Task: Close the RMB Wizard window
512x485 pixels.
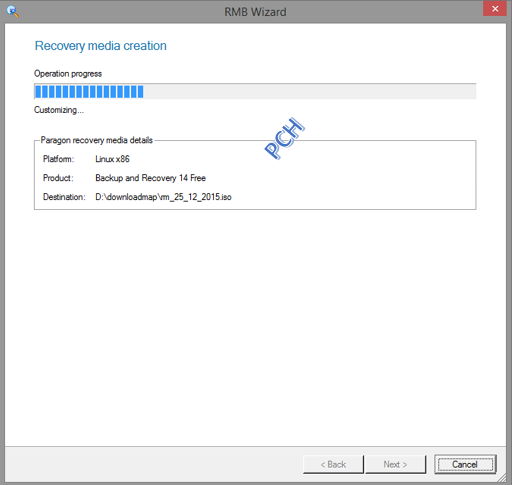Action: pyautogui.click(x=495, y=9)
